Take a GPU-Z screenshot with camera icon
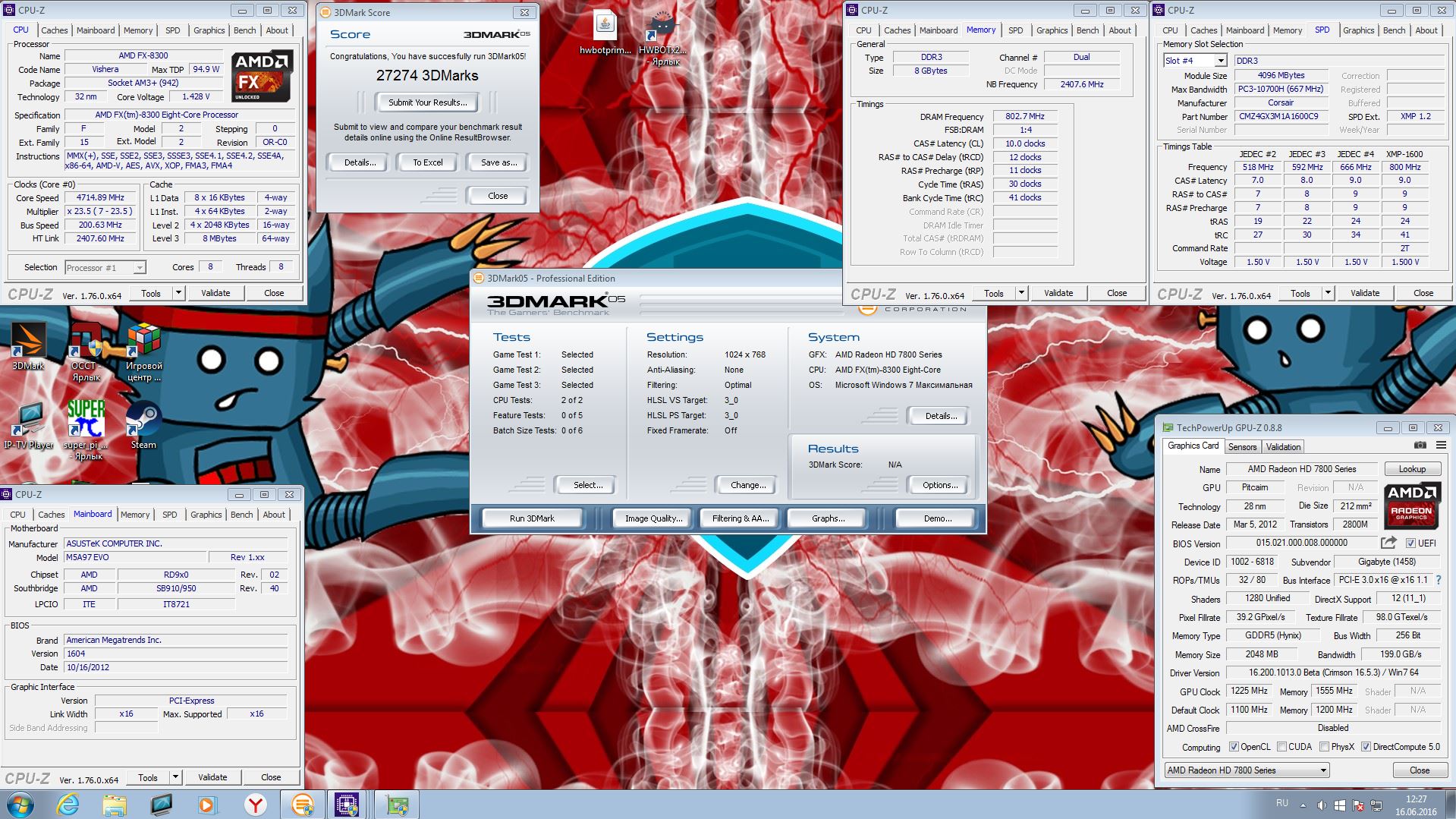Image resolution: width=1456 pixels, height=819 pixels. [x=1420, y=446]
